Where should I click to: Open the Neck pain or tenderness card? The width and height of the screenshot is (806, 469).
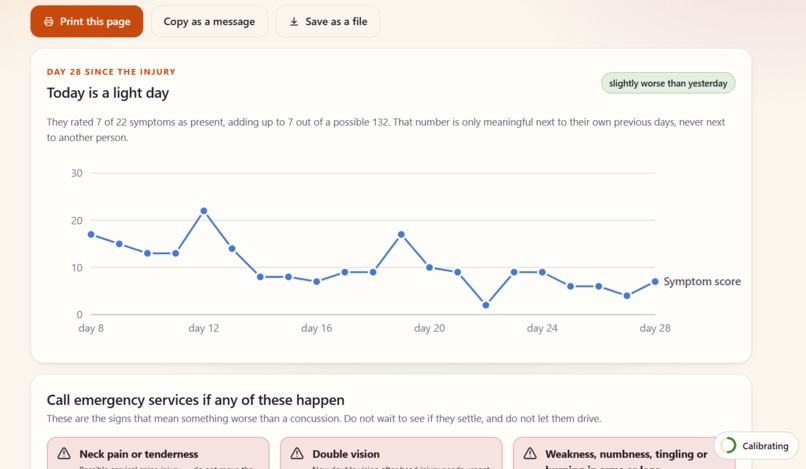[x=158, y=454]
